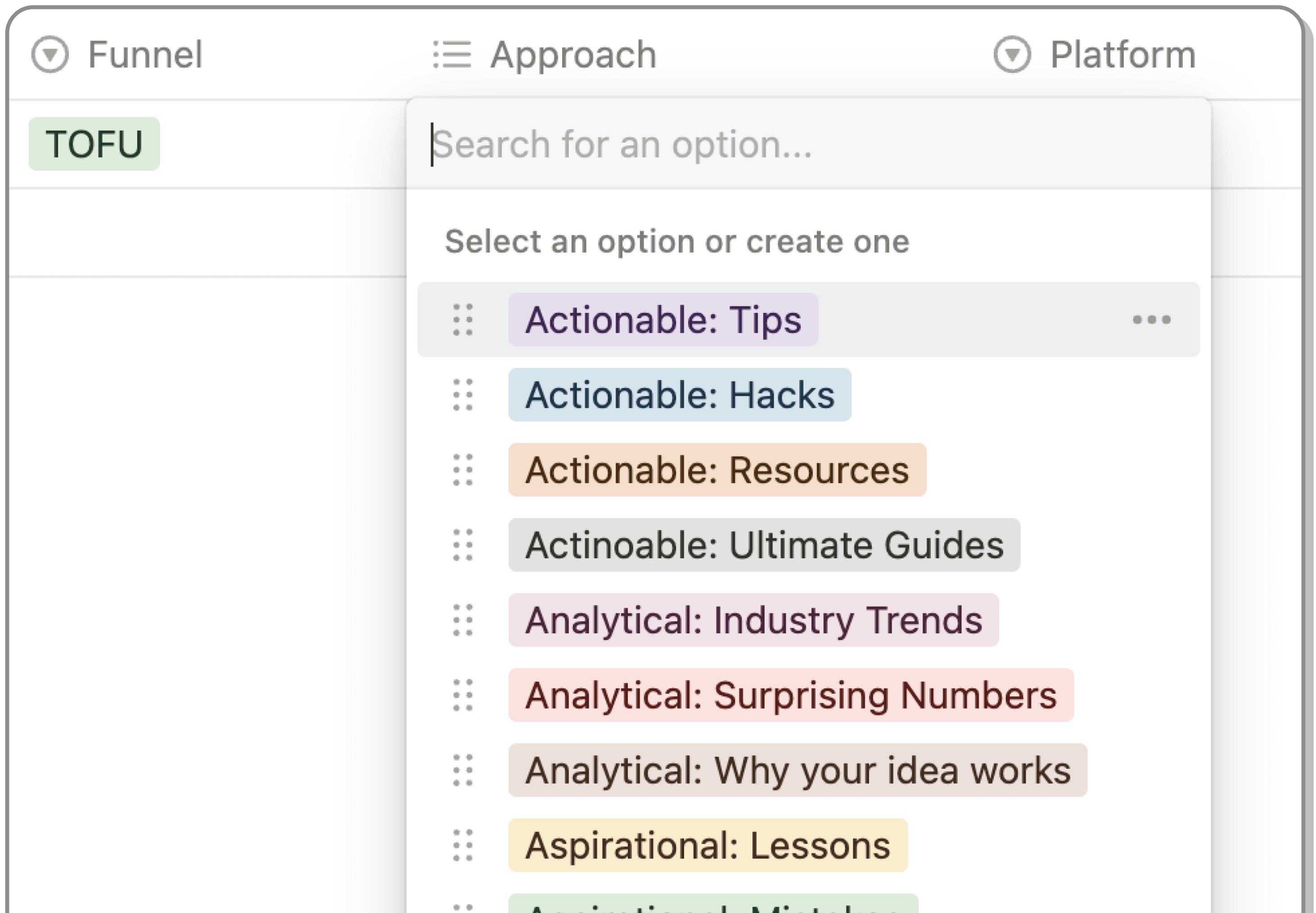Select Analytical: Surprising Numbers tag
Viewport: 1316px width, 913px height.
pyautogui.click(x=790, y=695)
